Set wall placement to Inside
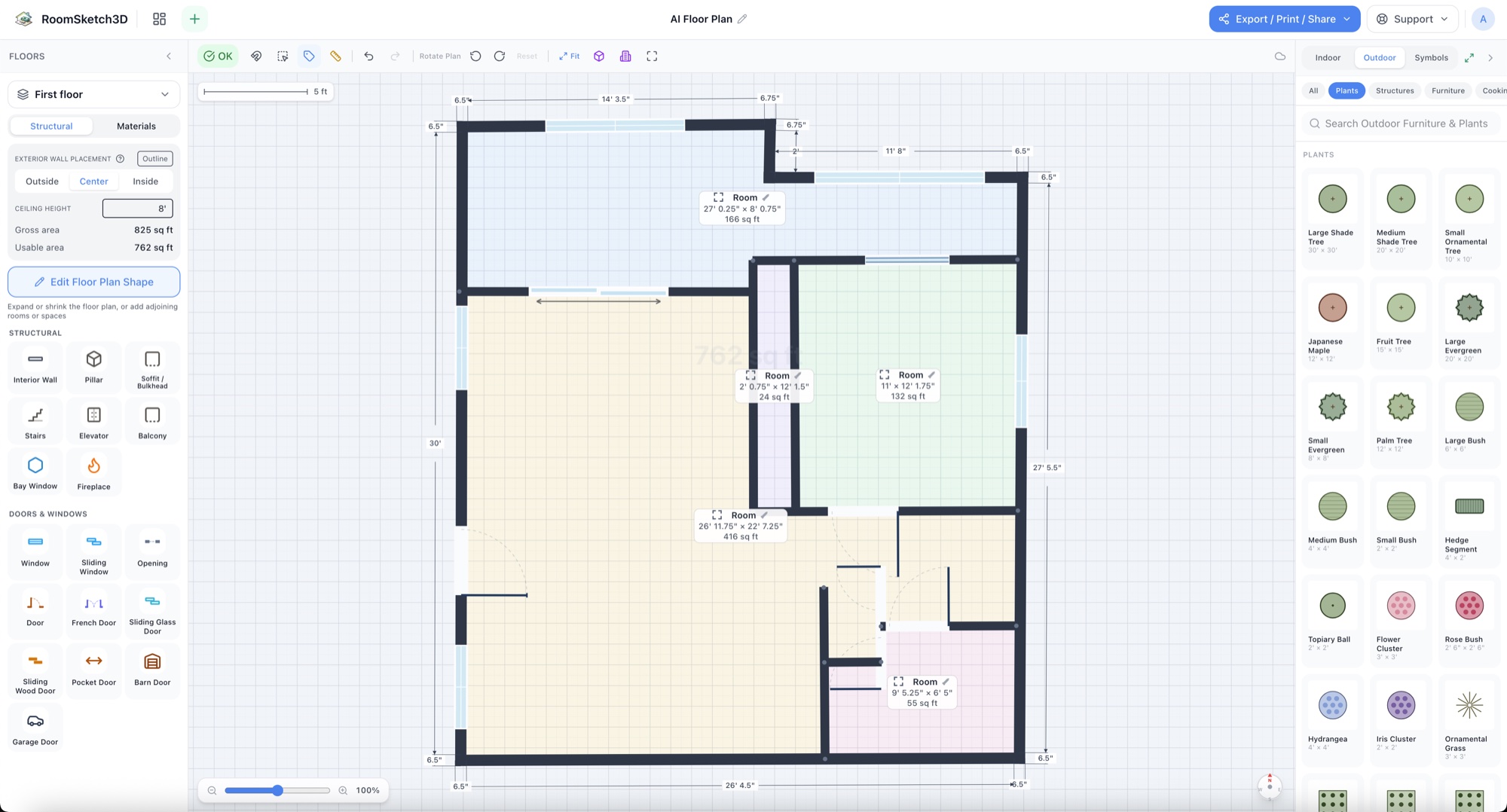Screen dimensions: 1507x812 click(145, 182)
